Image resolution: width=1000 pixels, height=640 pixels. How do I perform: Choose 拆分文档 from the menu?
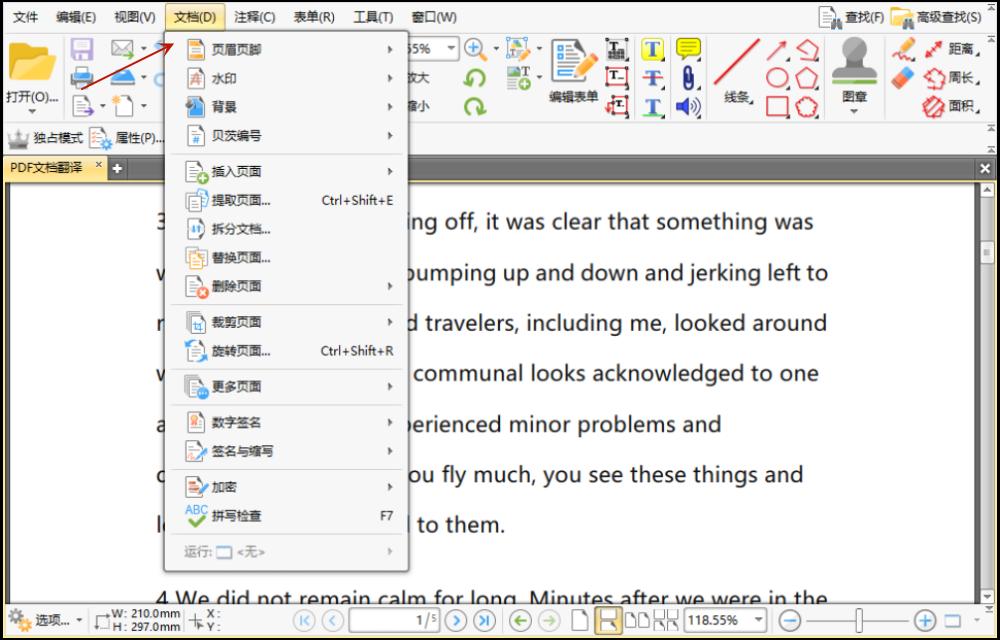click(x=286, y=229)
